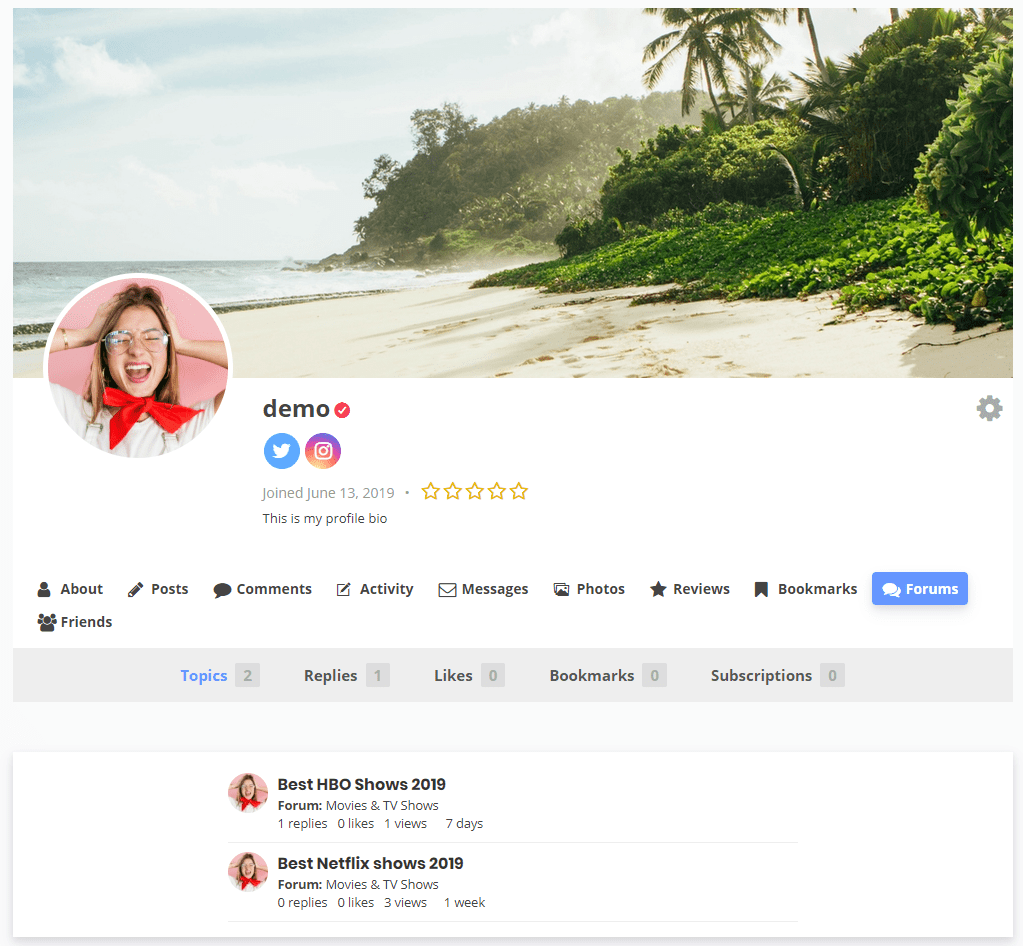Click the bookmark icon beside Bookmarks in the main nav
1023x946 pixels.
pyautogui.click(x=761, y=589)
